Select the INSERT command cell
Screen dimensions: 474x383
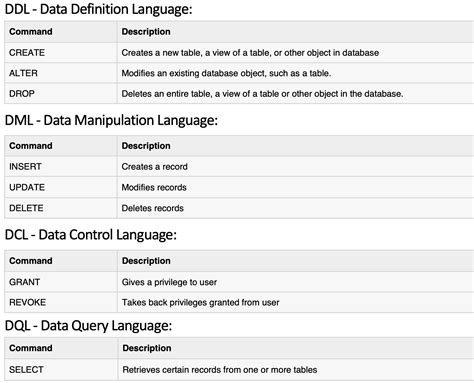coord(61,167)
